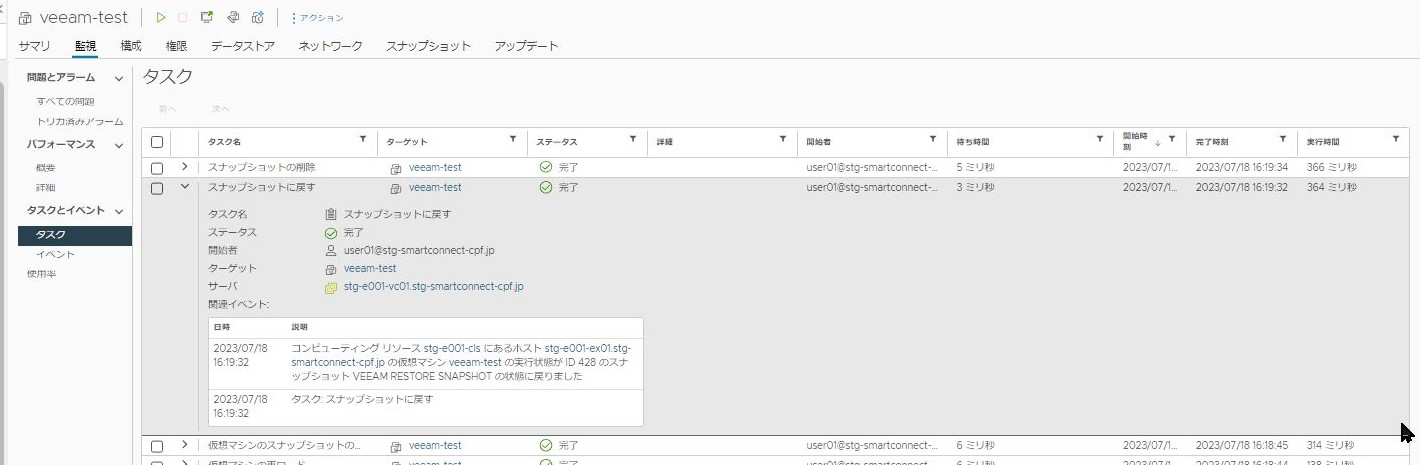Filter the 開始者 column

coord(933,140)
